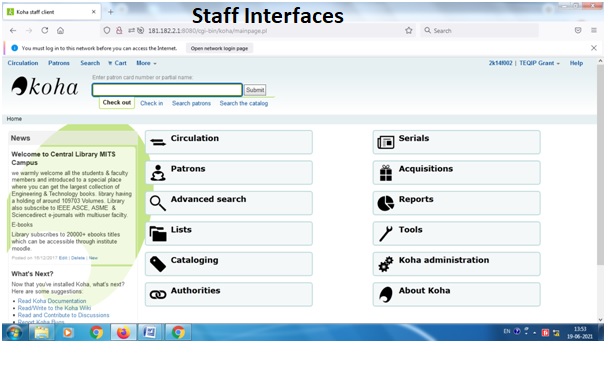This screenshot has width=615, height=375.
Task: Click the Koha logo in header
Action: (45, 87)
